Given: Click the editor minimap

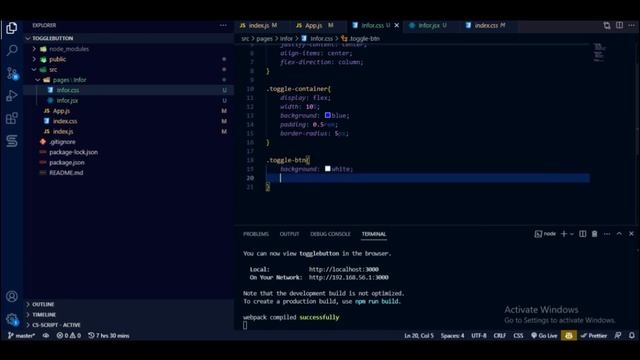Looking at the screenshot, I should (599, 52).
